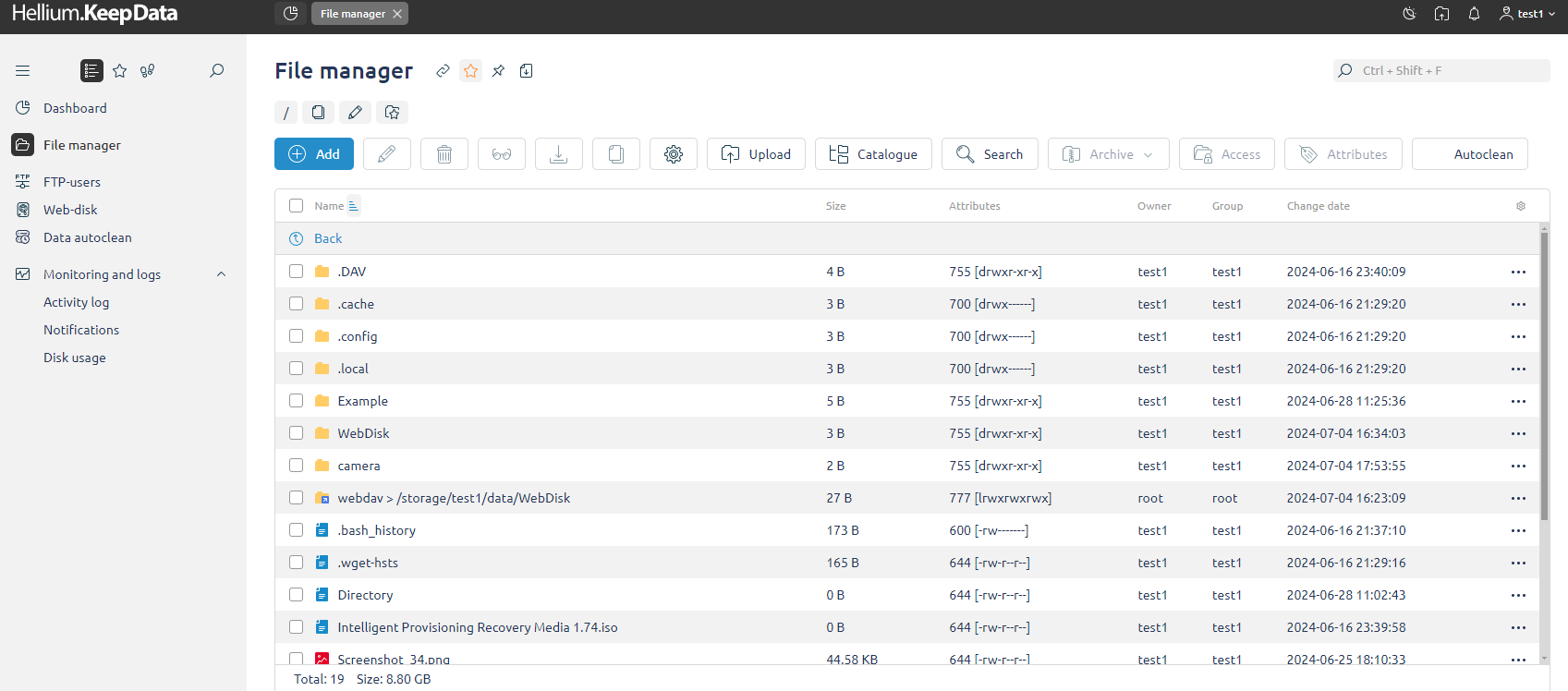The width and height of the screenshot is (1568, 691).
Task: Toggle Name column sort order
Action: click(x=354, y=206)
